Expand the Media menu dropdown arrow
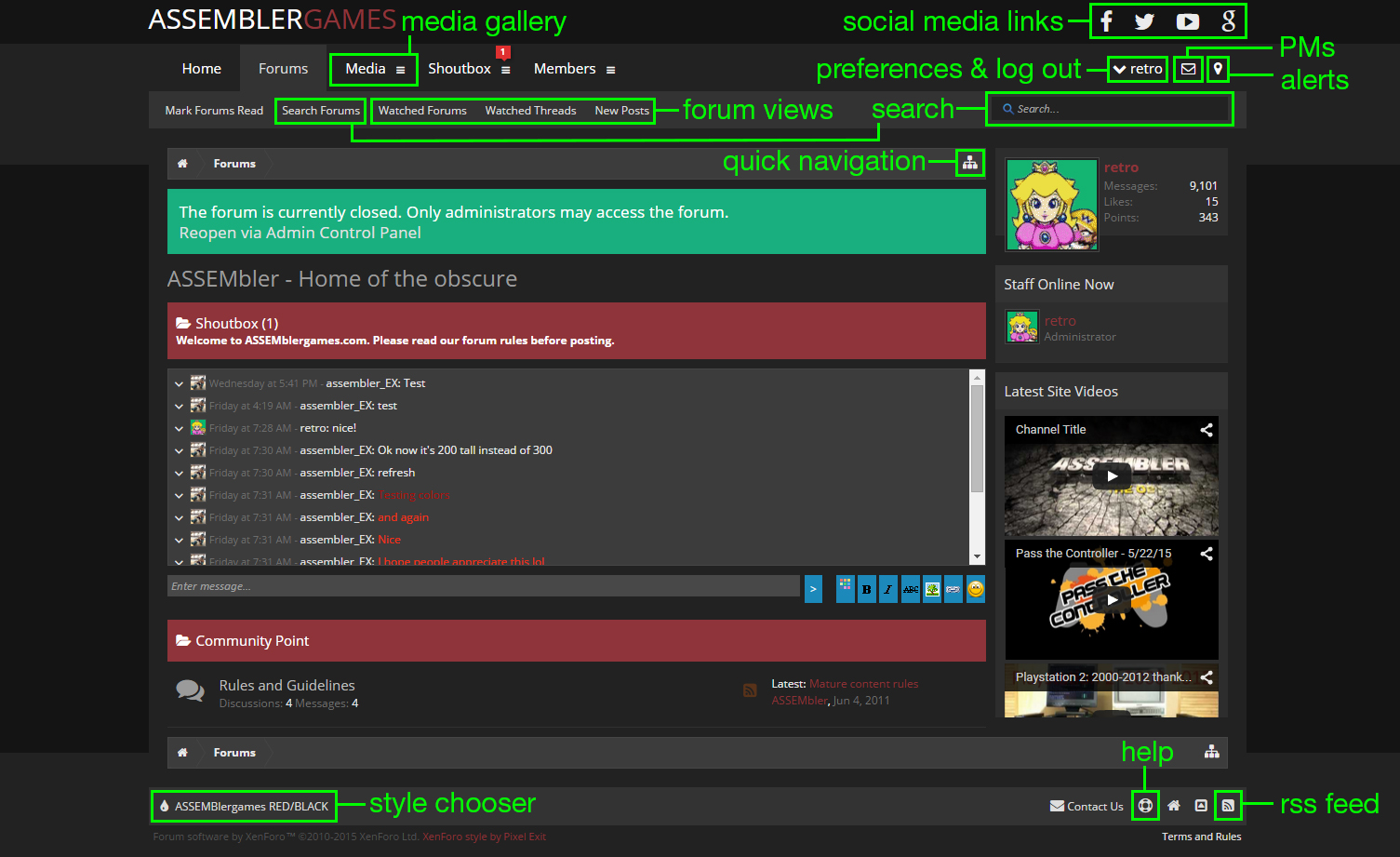The width and height of the screenshot is (1400, 857). [400, 70]
